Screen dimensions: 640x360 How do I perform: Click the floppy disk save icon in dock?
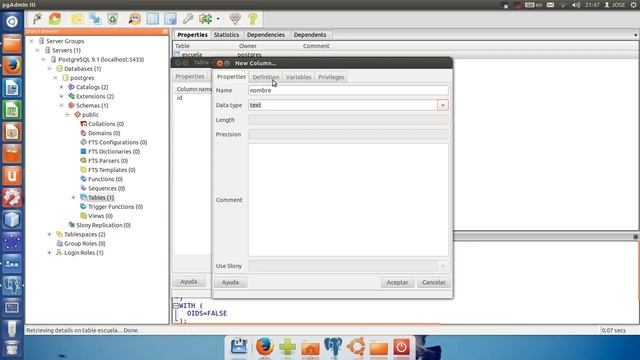pyautogui.click(x=239, y=347)
